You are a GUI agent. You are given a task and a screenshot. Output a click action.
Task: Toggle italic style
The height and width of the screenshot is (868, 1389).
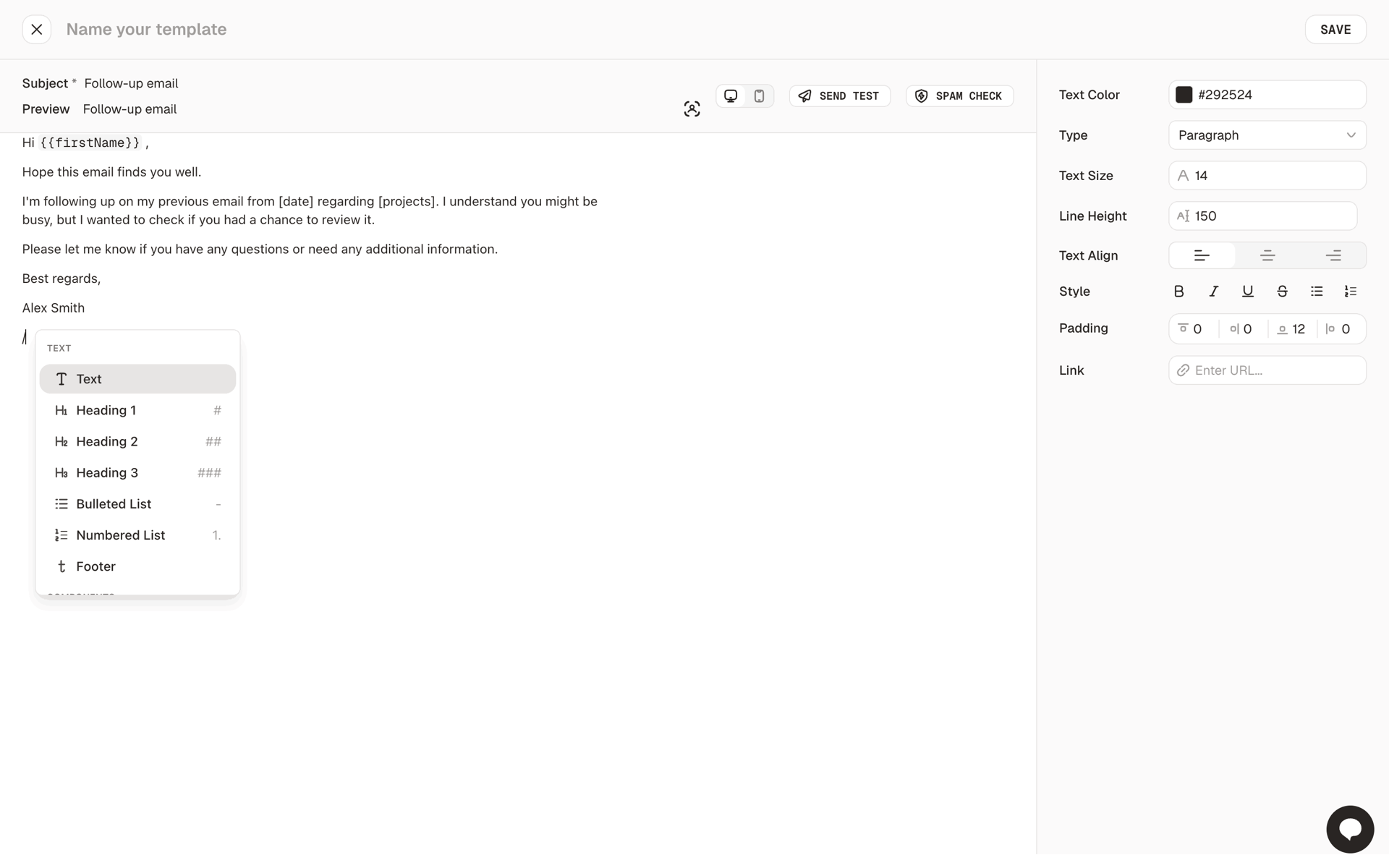(x=1213, y=292)
